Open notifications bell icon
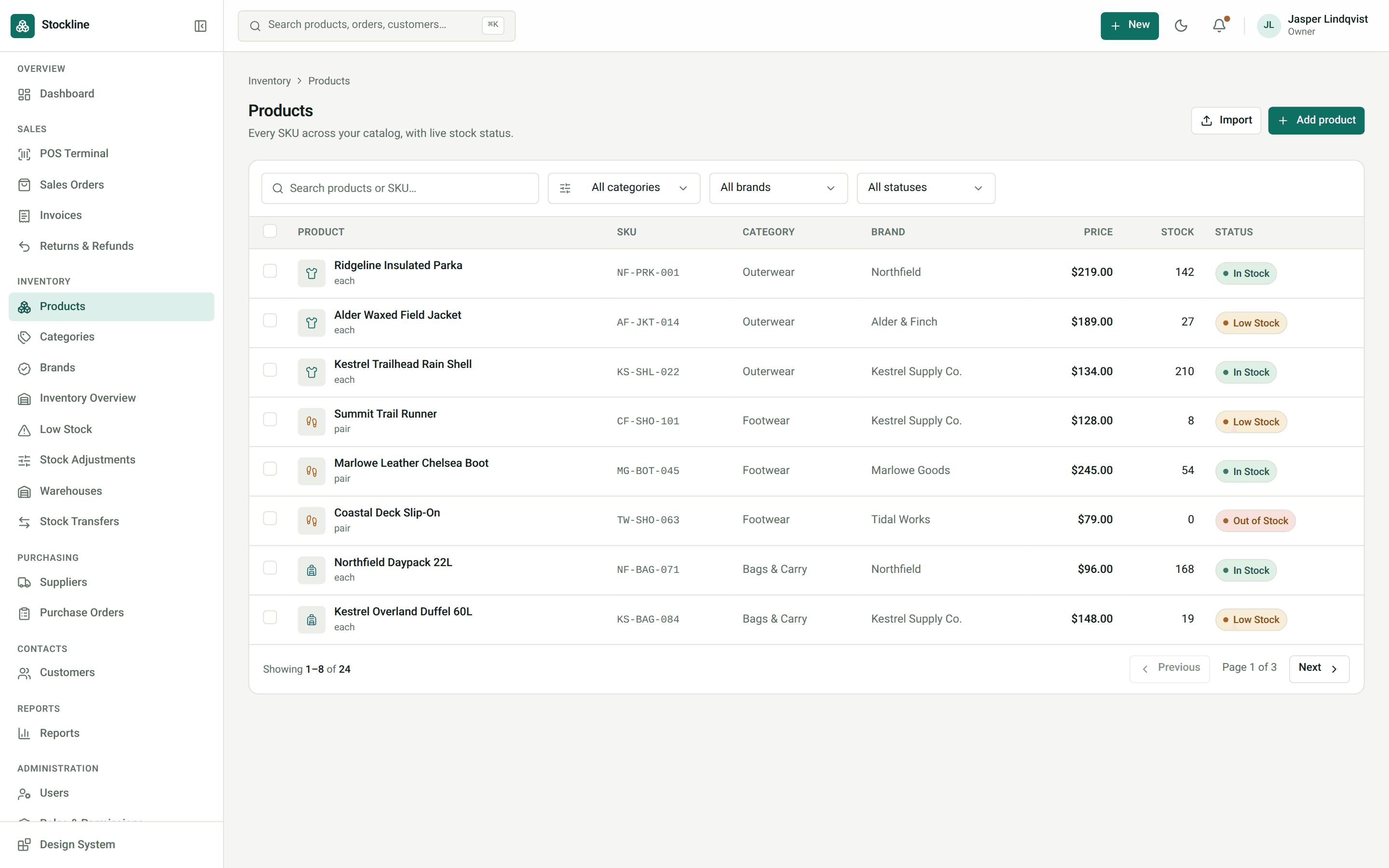The height and width of the screenshot is (868, 1389). click(x=1219, y=26)
